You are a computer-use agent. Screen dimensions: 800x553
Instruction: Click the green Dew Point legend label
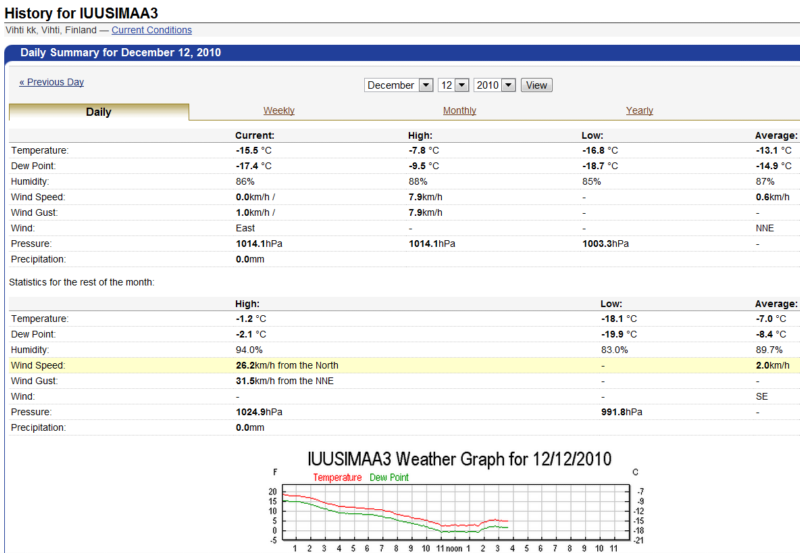(389, 477)
